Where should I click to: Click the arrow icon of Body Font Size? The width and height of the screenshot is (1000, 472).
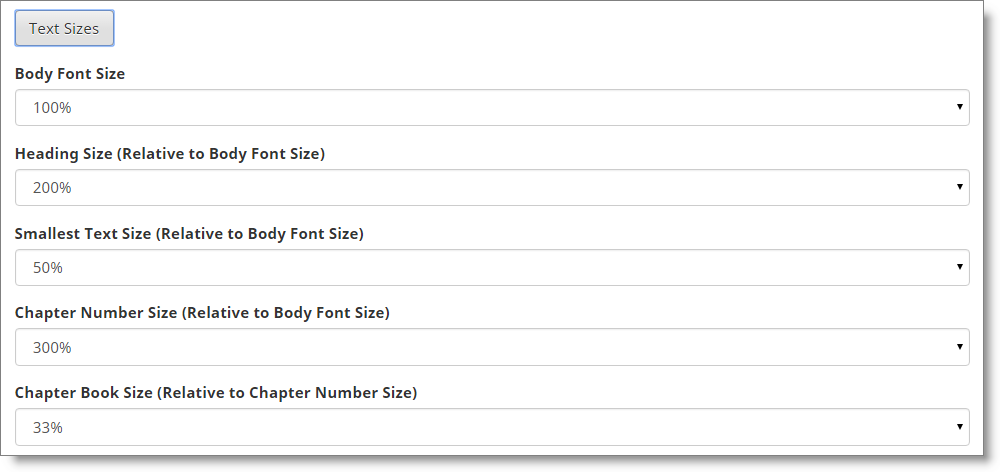coord(959,107)
